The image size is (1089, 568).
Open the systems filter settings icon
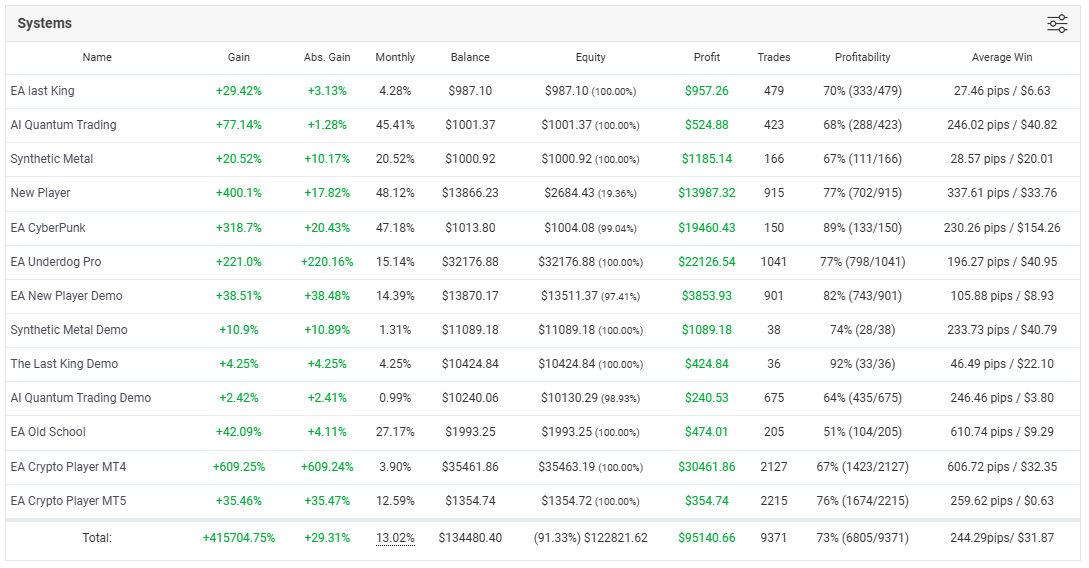coord(1057,24)
